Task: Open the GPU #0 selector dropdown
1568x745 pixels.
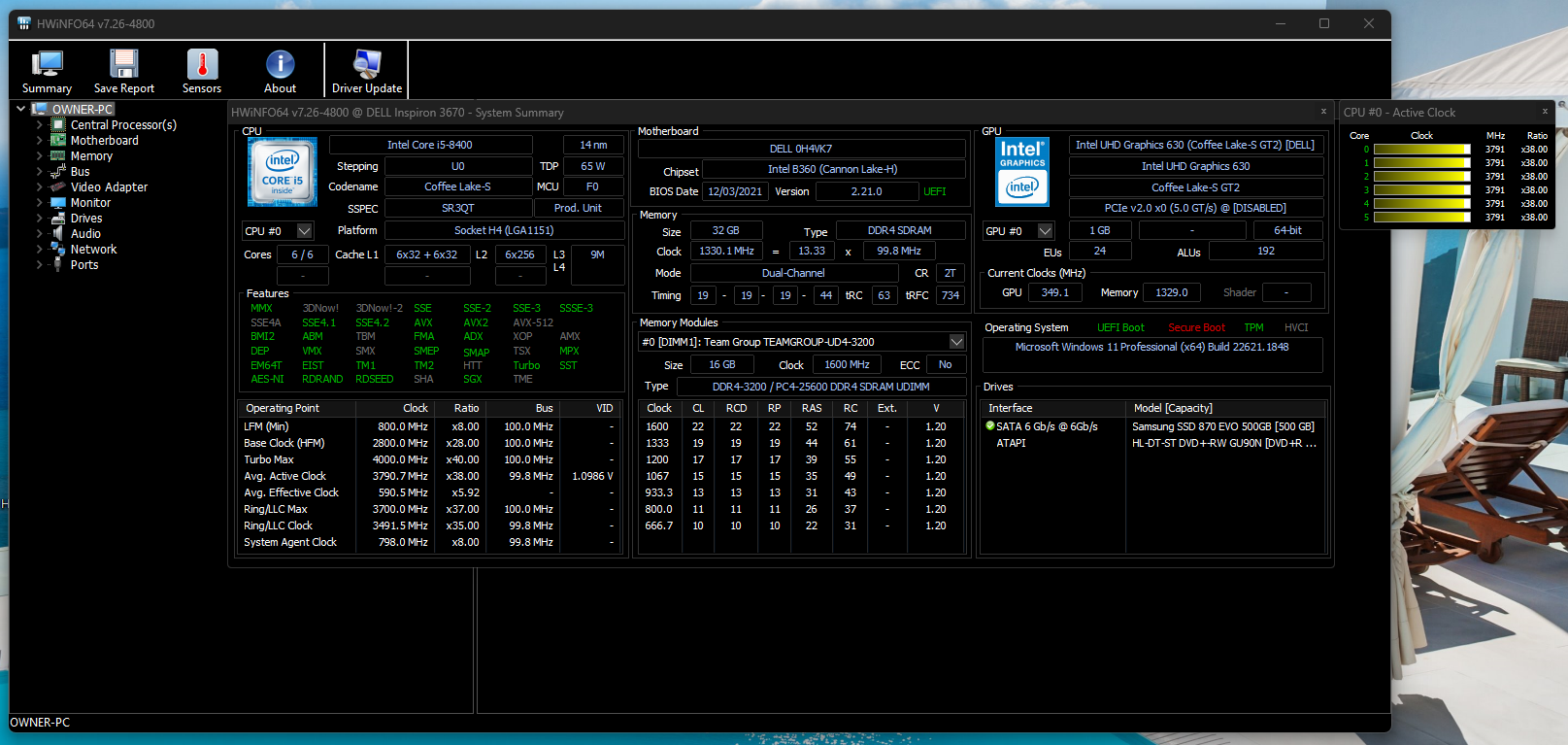Action: point(1045,231)
